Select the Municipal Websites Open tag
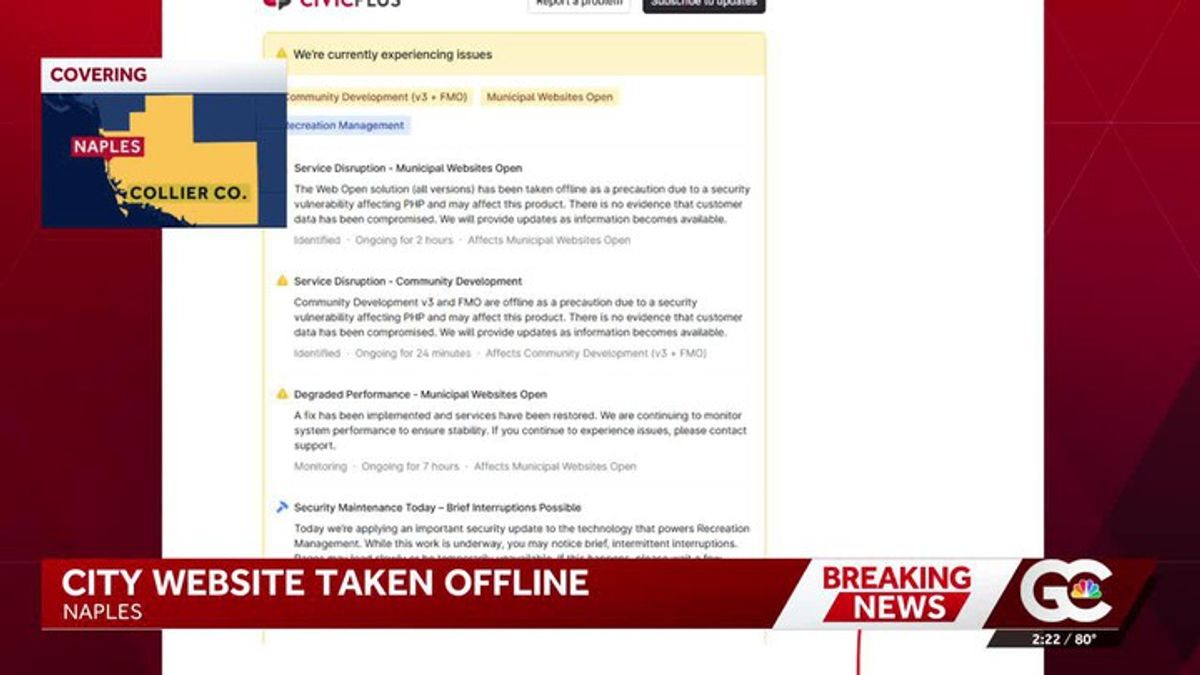The image size is (1200, 675). (550, 97)
